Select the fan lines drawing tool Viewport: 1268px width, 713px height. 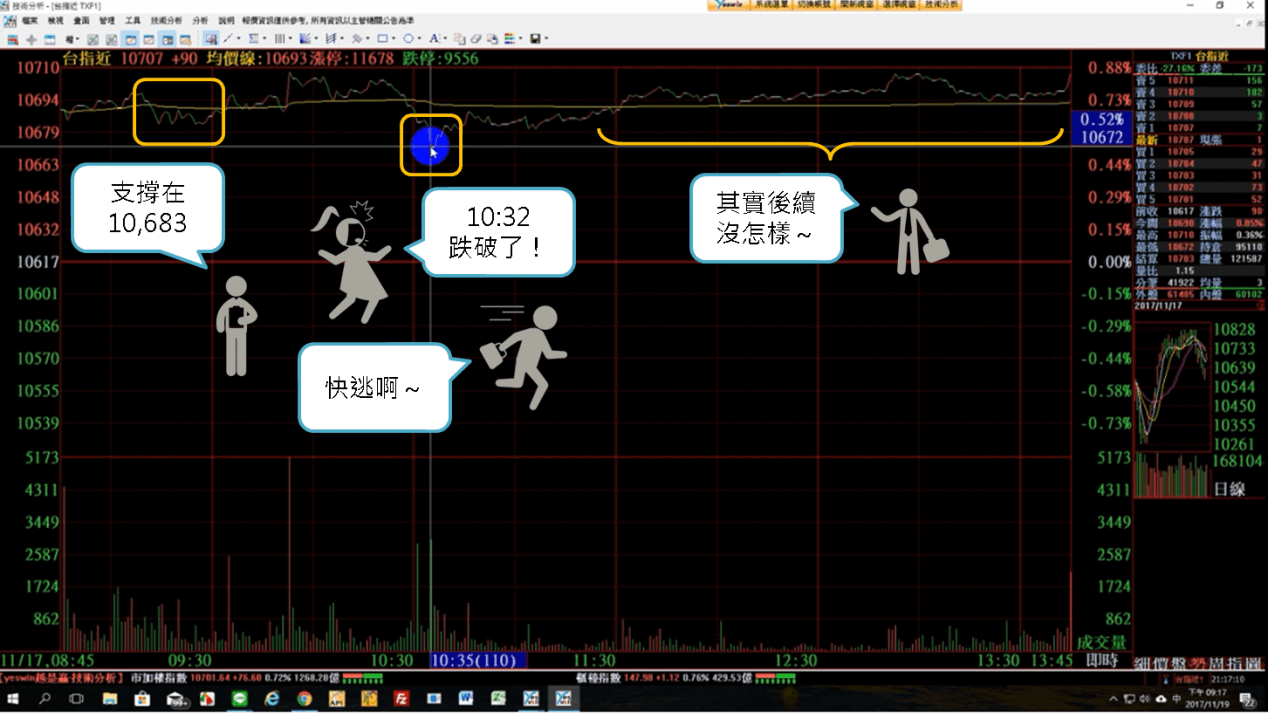[304, 39]
